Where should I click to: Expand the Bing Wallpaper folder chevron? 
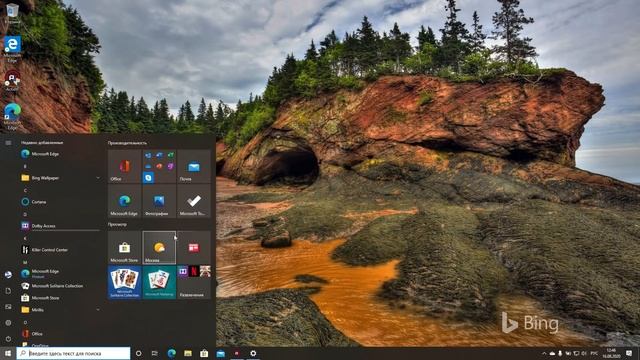pos(98,178)
